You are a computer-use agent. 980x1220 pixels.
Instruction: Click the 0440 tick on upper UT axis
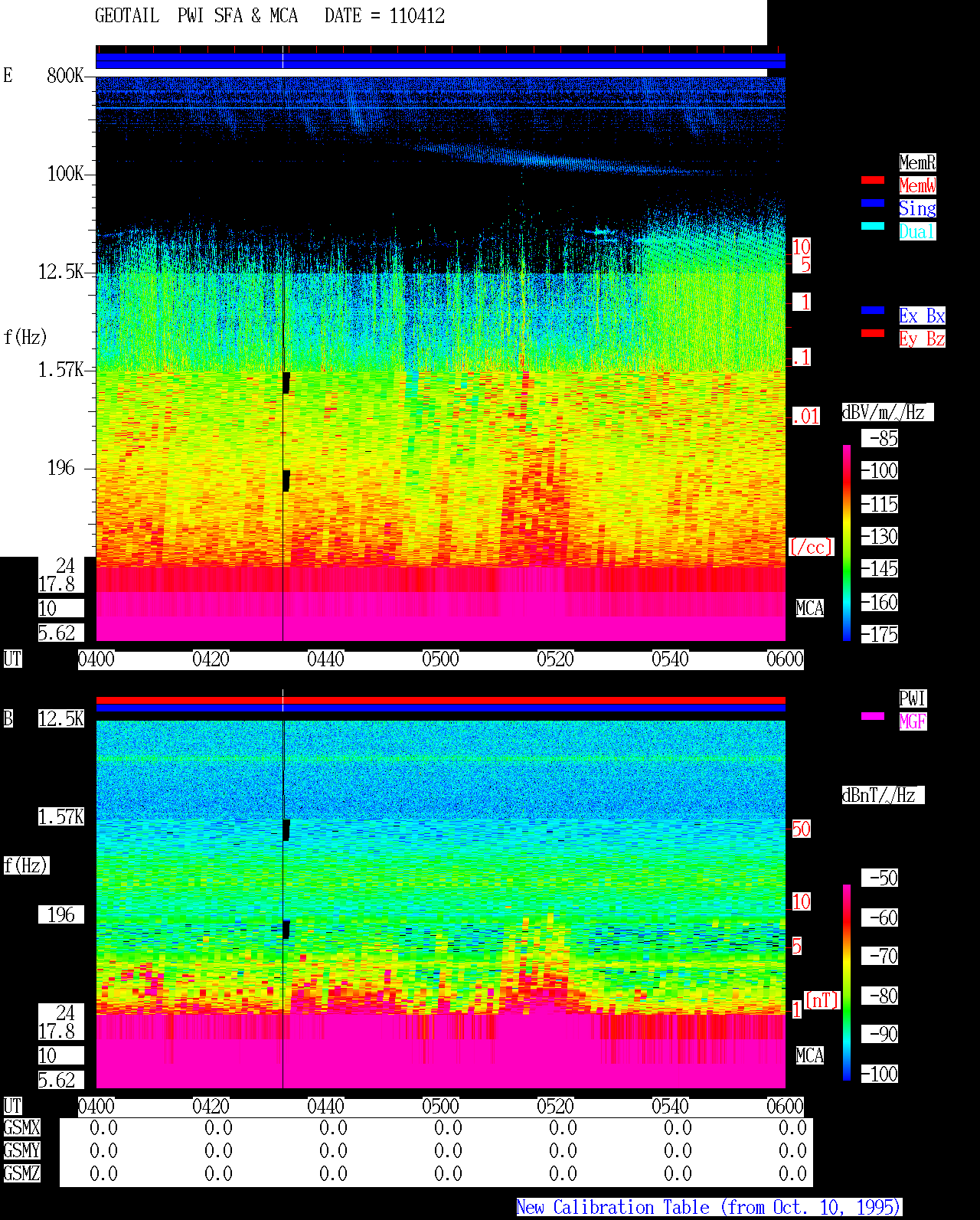(x=325, y=659)
